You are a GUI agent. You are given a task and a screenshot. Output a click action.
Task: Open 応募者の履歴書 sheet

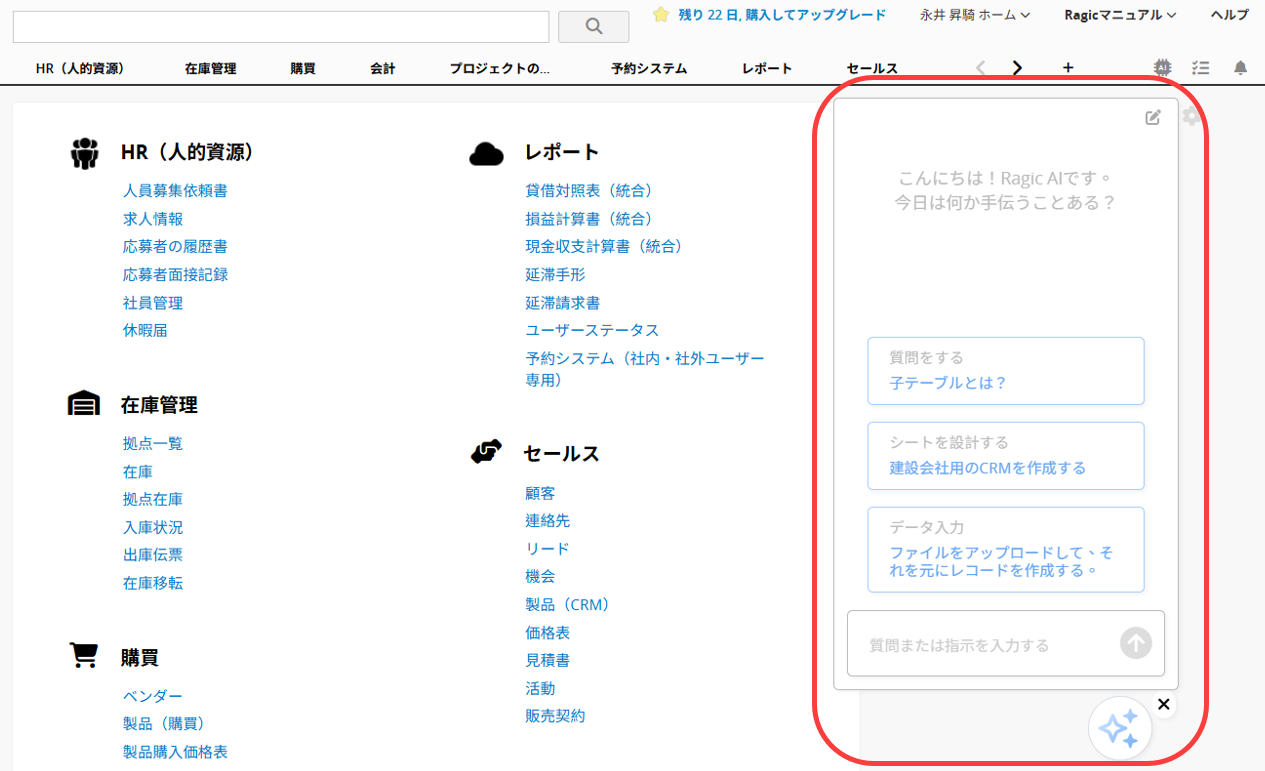[x=175, y=246]
